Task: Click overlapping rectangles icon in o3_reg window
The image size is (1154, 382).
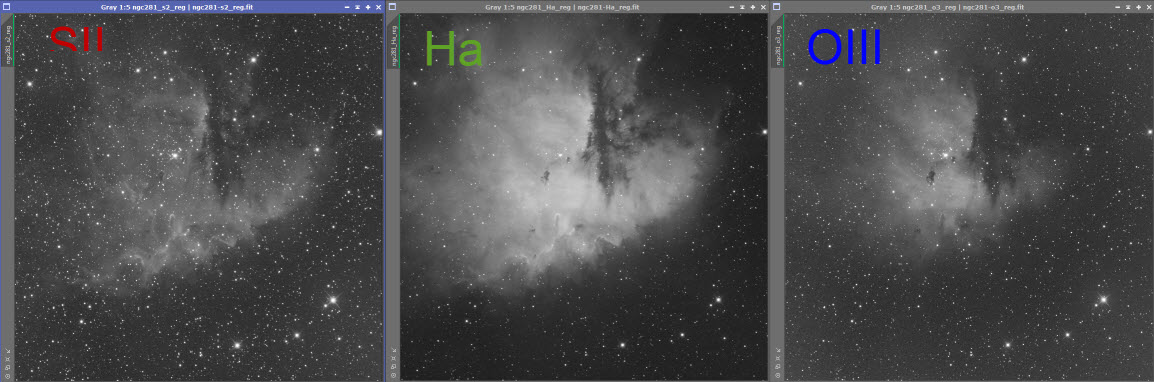Action: [x=778, y=367]
